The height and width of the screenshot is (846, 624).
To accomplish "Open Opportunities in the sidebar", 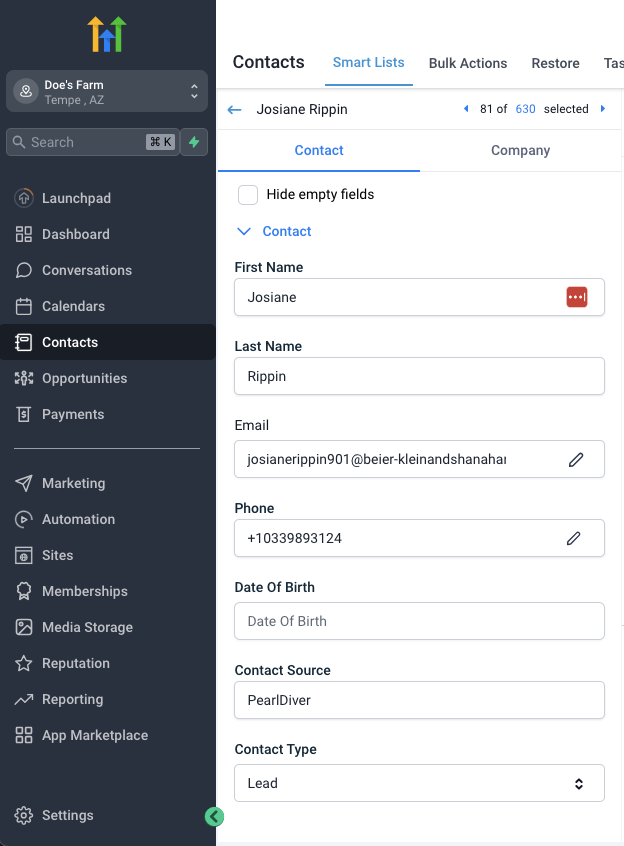I will click(x=84, y=378).
